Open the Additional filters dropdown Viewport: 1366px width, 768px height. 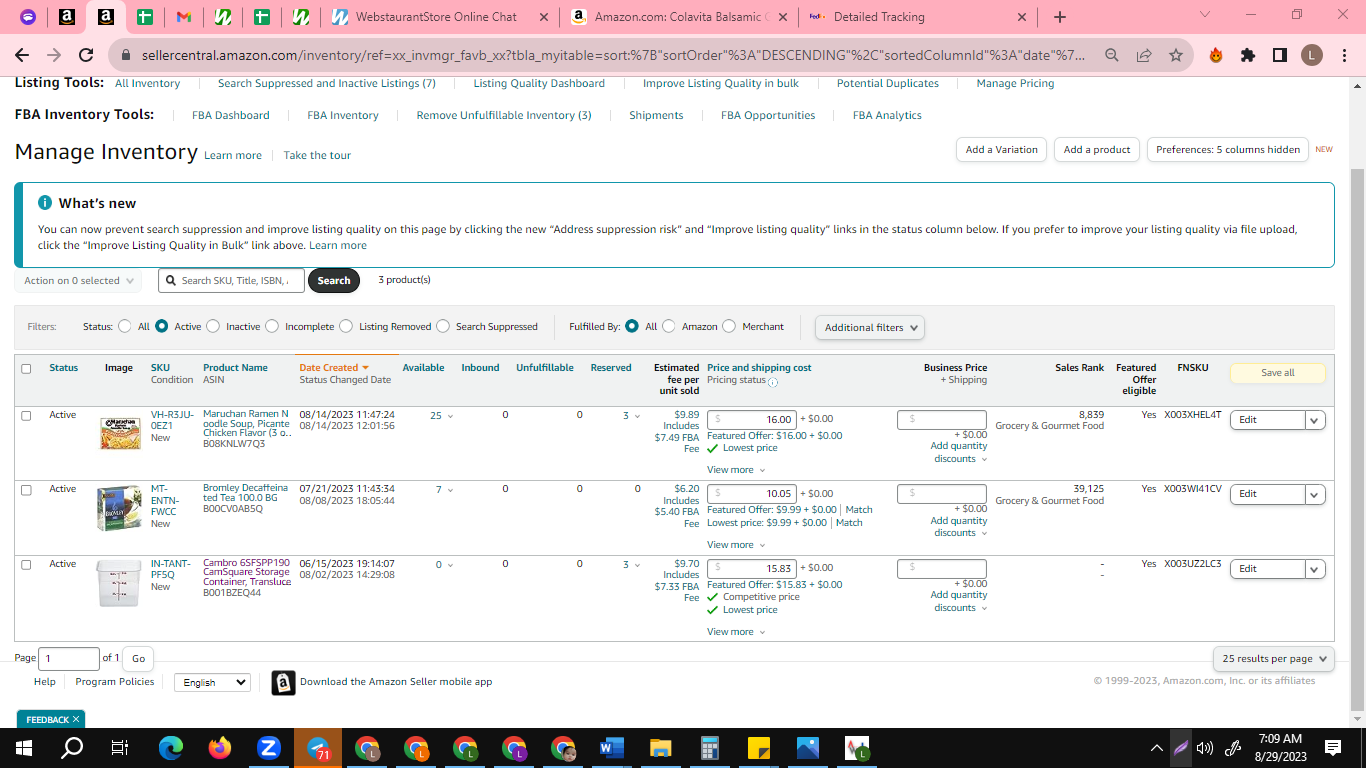(870, 327)
